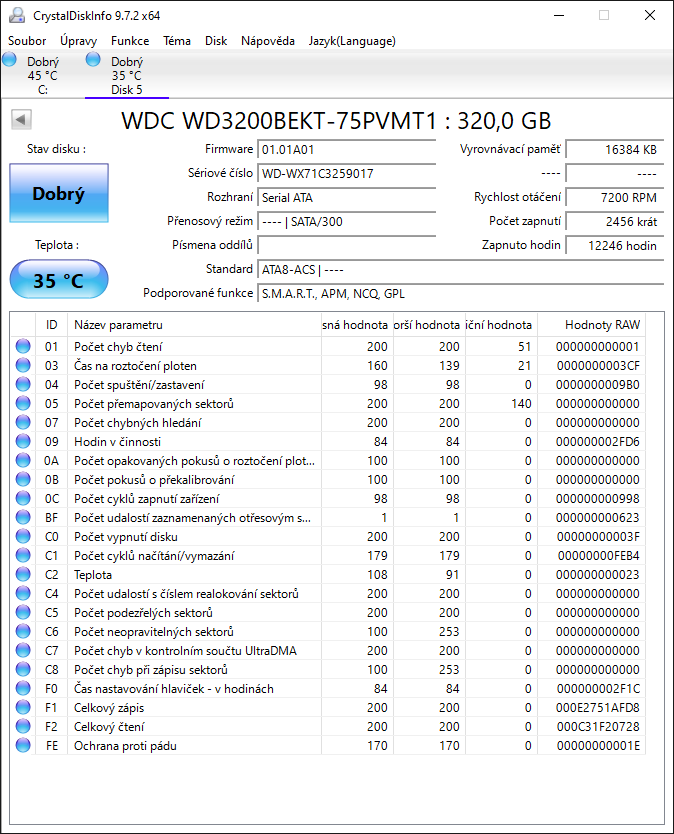Open the Nápověda menu
Image resolution: width=674 pixels, height=834 pixels.
pyautogui.click(x=268, y=41)
